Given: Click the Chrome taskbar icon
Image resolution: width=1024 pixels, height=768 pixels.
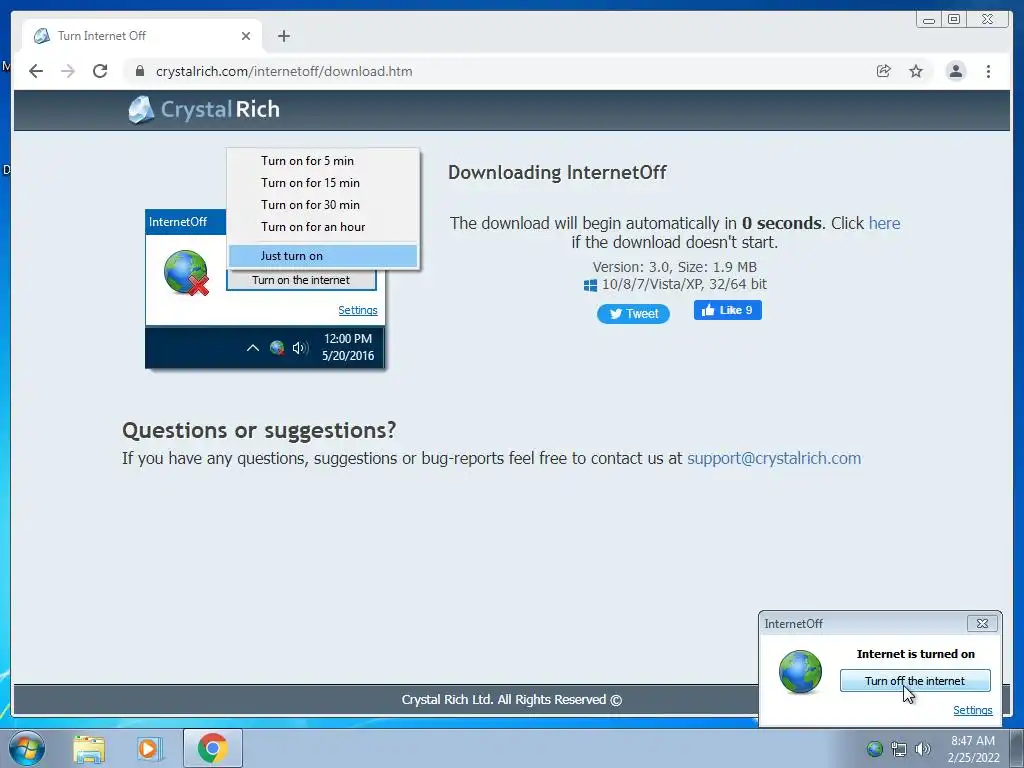Looking at the screenshot, I should 213,748.
